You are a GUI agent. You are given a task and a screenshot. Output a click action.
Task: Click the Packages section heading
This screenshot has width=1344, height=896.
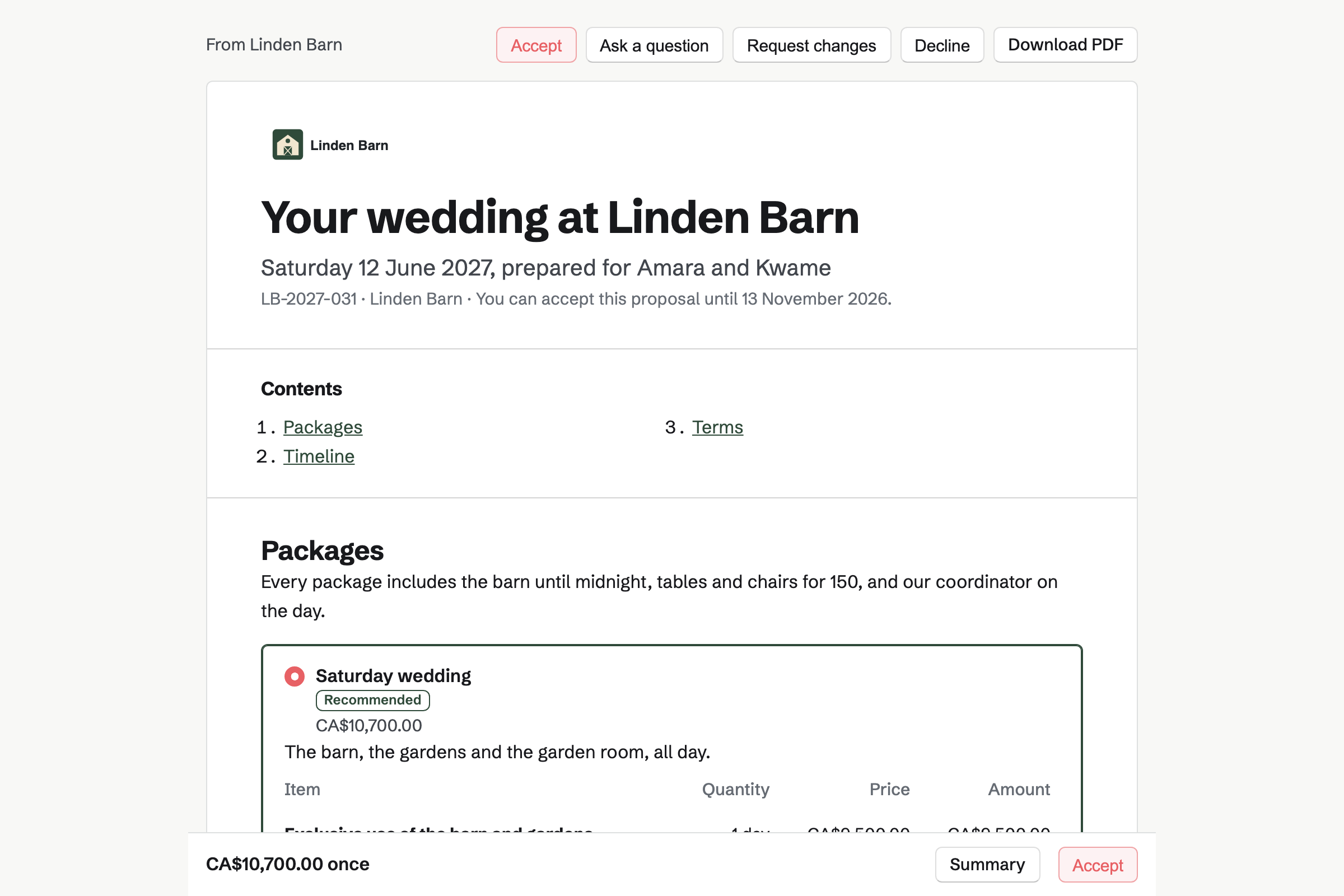pos(323,550)
